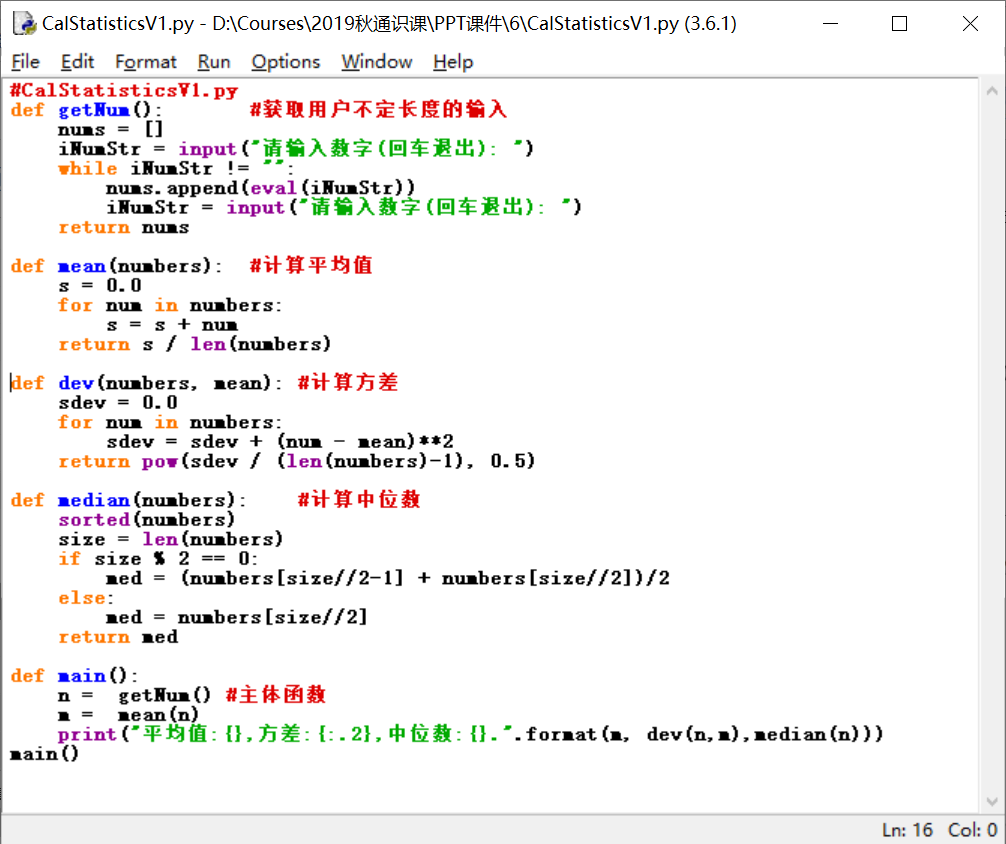Image resolution: width=1006 pixels, height=844 pixels.
Task: Open the Format menu
Action: 145,62
